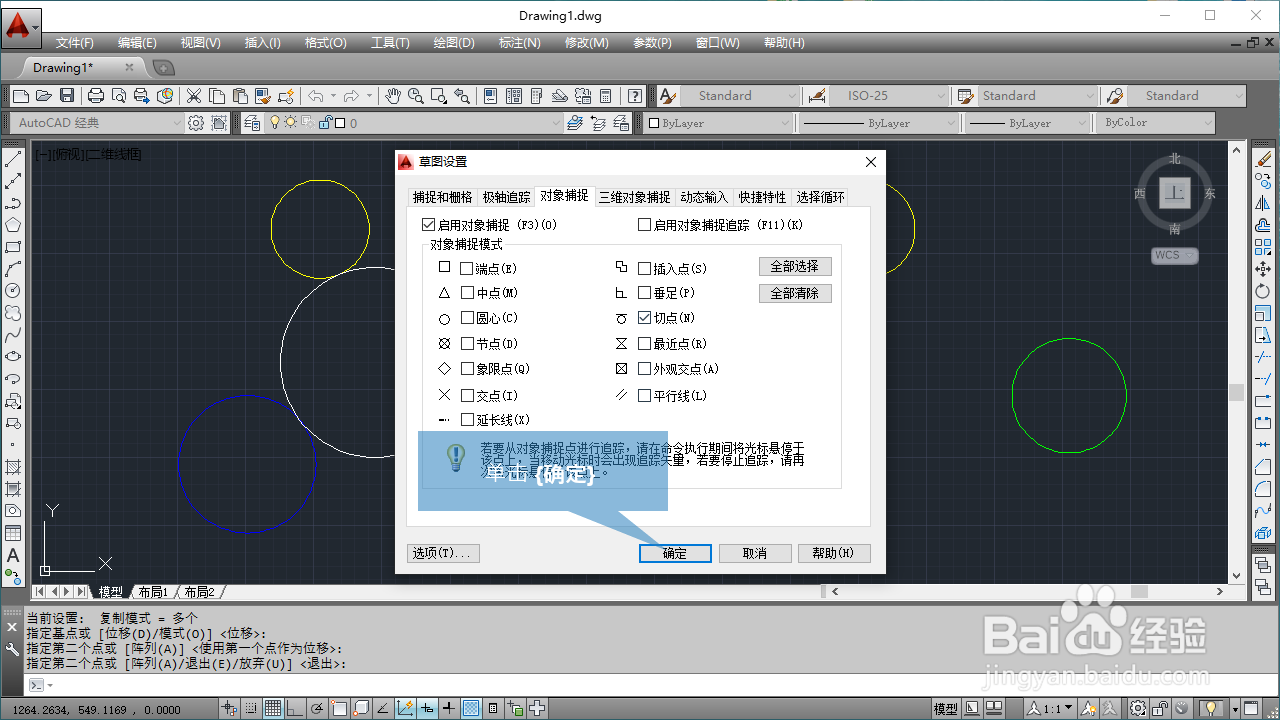Click the 帮助(H) button
Image resolution: width=1280 pixels, height=720 pixels.
[834, 553]
